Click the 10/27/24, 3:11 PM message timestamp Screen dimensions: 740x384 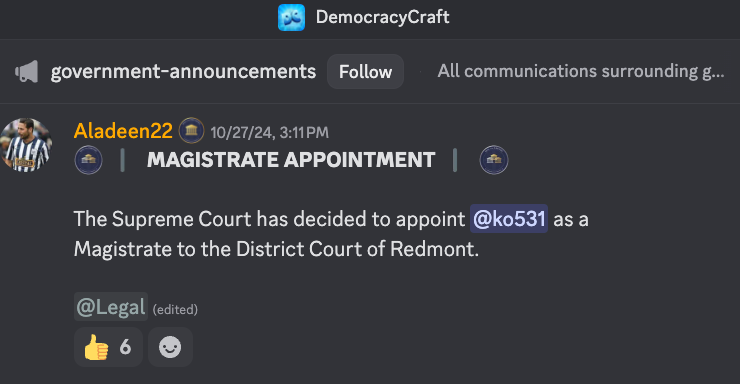pos(269,133)
